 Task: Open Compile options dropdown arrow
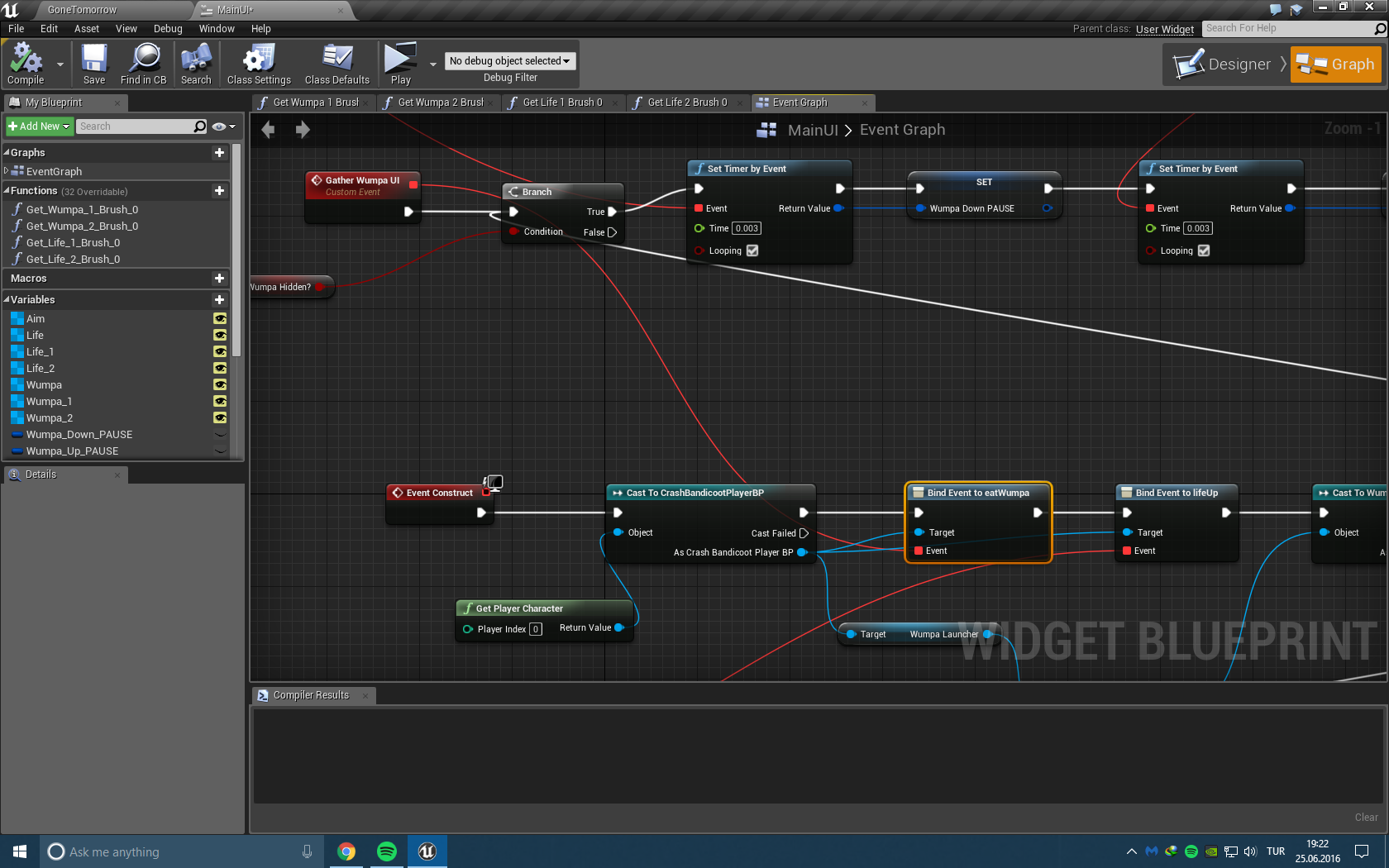tap(60, 64)
